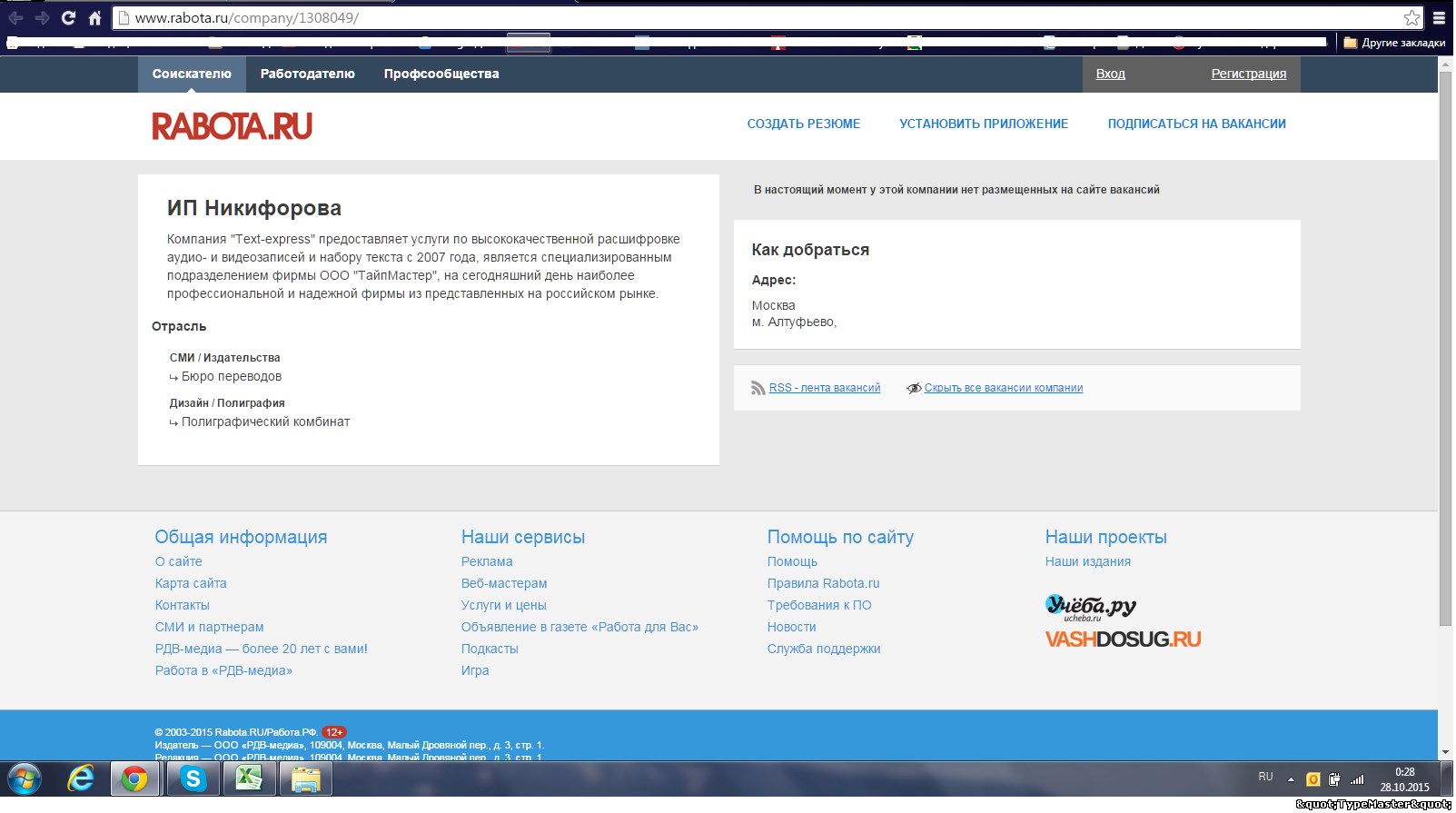Image resolution: width=1456 pixels, height=813 pixels.
Task: Click the RSS feed icon
Action: point(758,388)
